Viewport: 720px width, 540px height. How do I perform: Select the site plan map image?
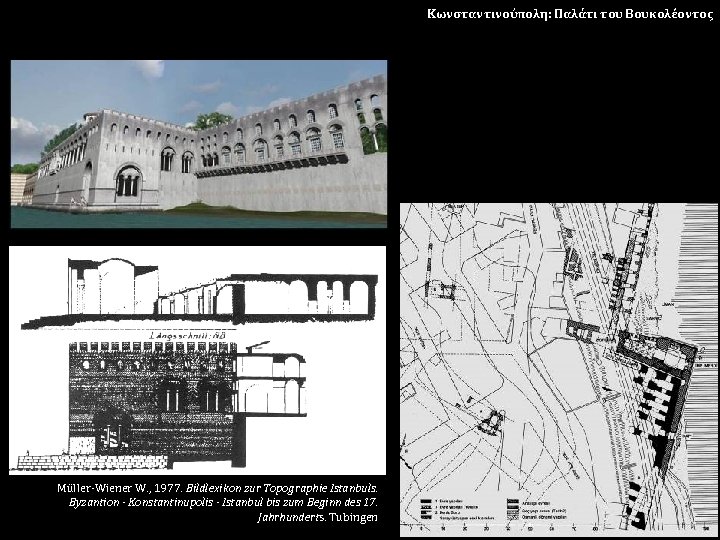click(558, 370)
